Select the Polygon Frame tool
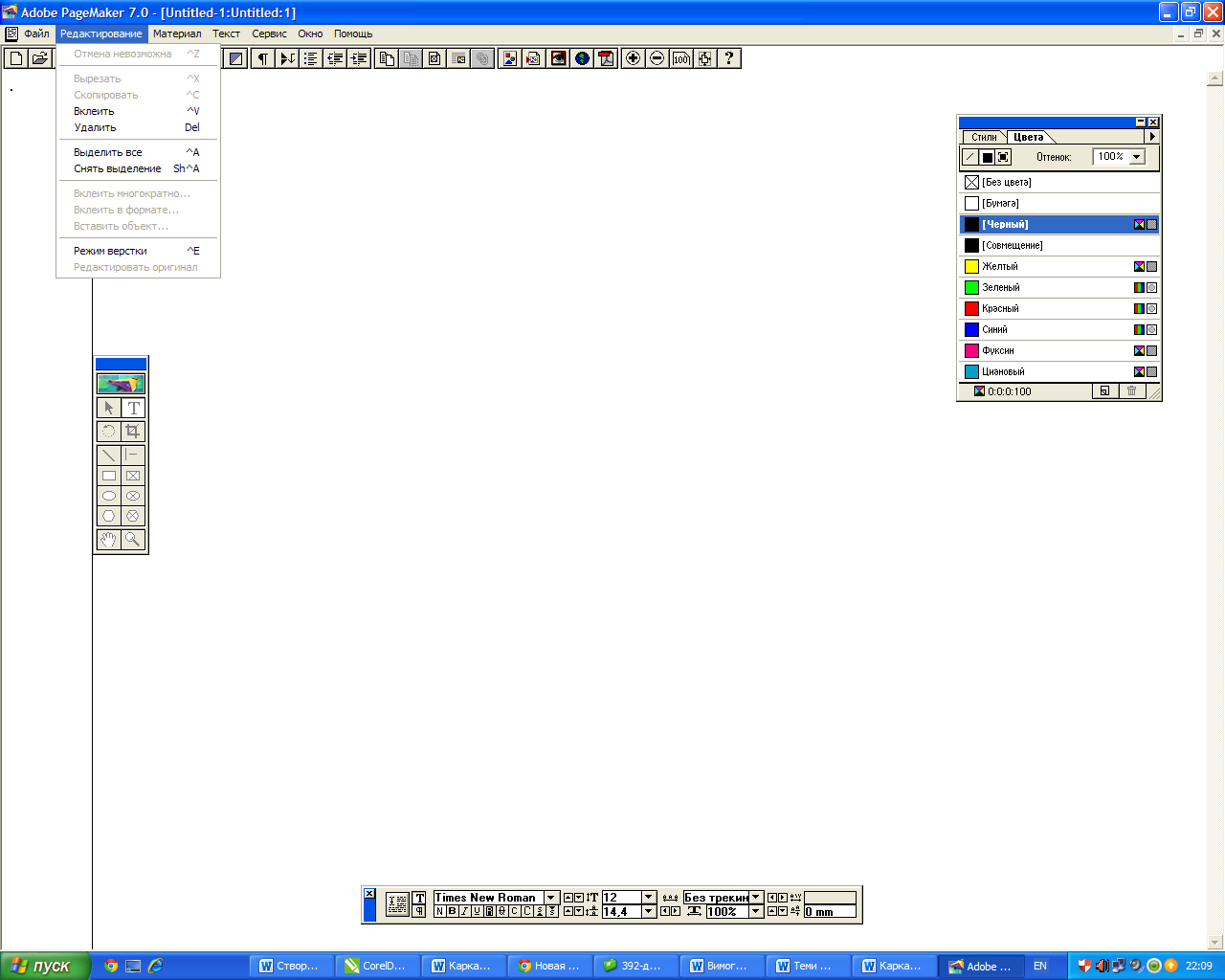The height and width of the screenshot is (980, 1225). (133, 516)
